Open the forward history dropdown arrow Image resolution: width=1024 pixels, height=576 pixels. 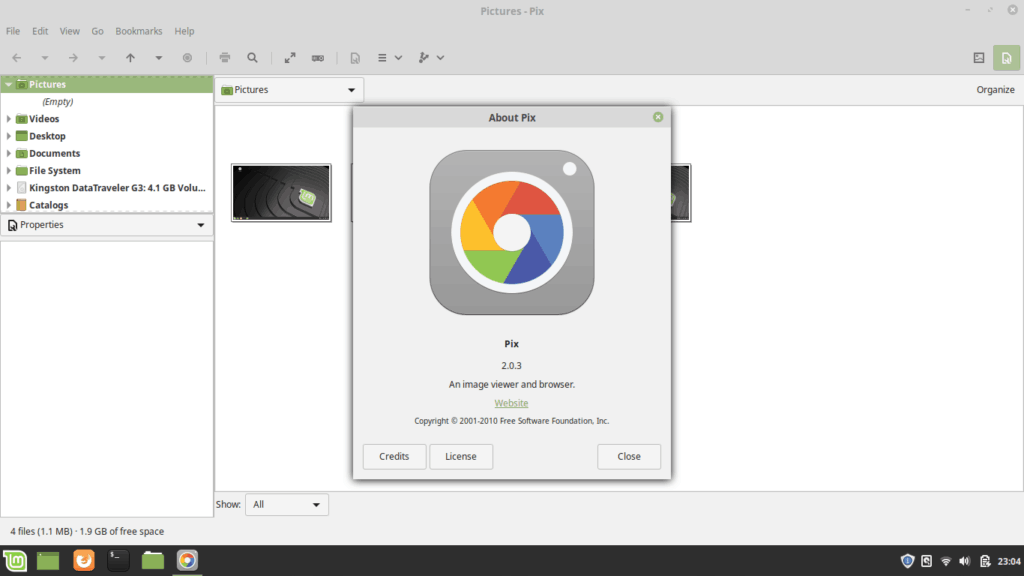(x=101, y=57)
